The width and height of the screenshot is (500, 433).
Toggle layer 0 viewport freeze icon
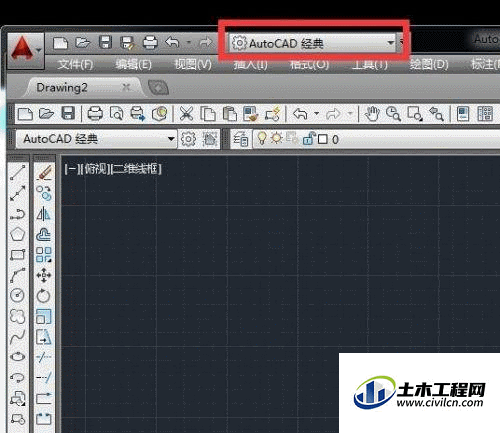(x=292, y=138)
